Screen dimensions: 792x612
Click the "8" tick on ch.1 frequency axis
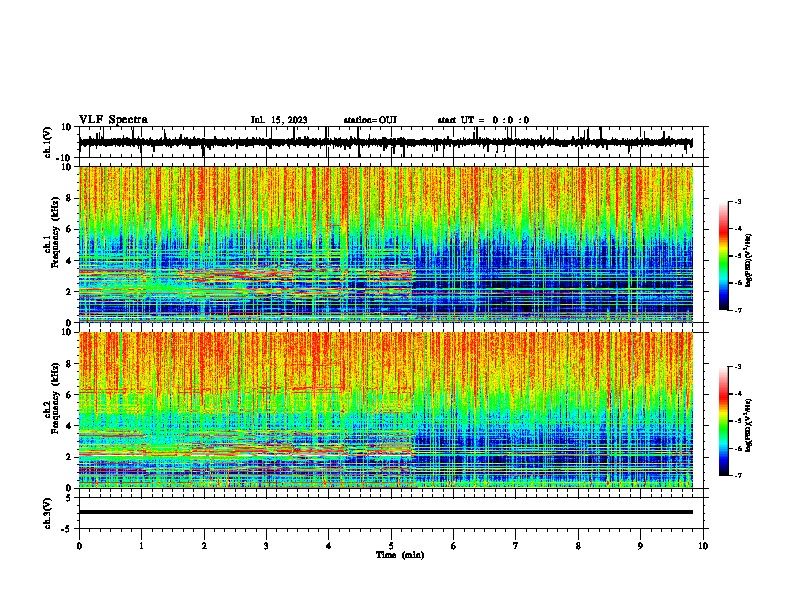pos(69,198)
